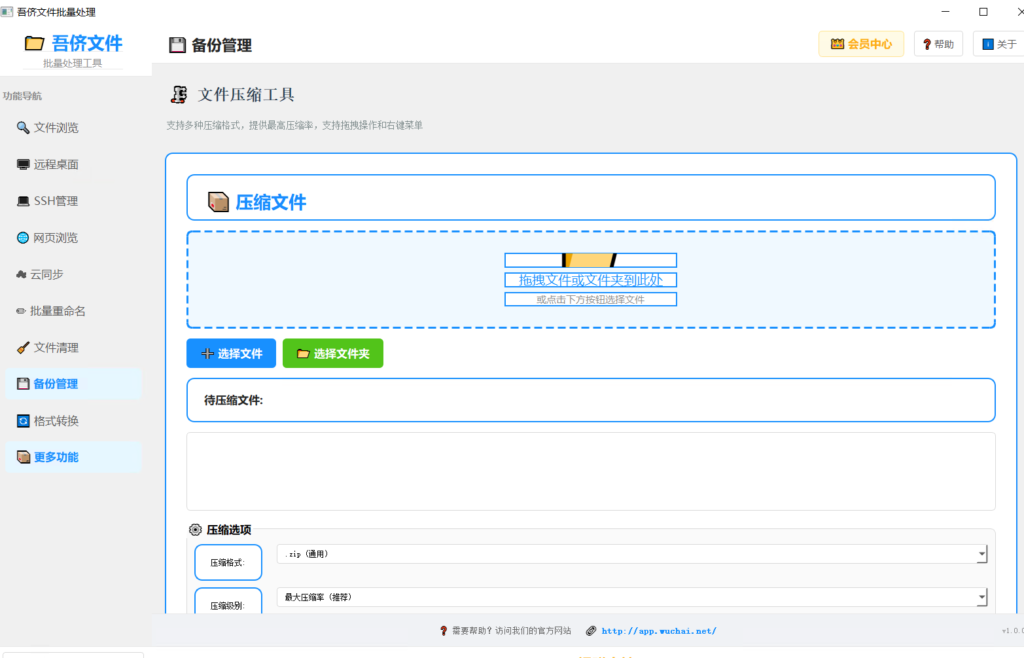This screenshot has width=1024, height=658.
Task: Click the floppy disk icon beside 备份管理
Action: click(23, 384)
